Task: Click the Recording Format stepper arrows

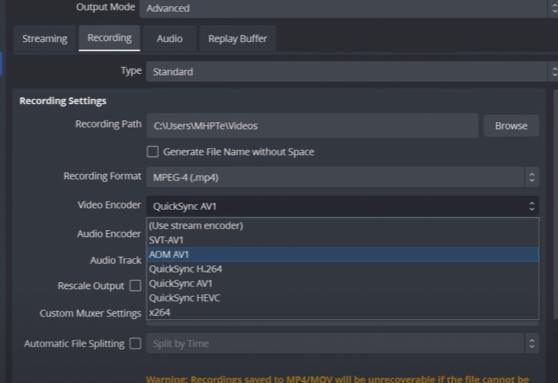Action: 532,177
